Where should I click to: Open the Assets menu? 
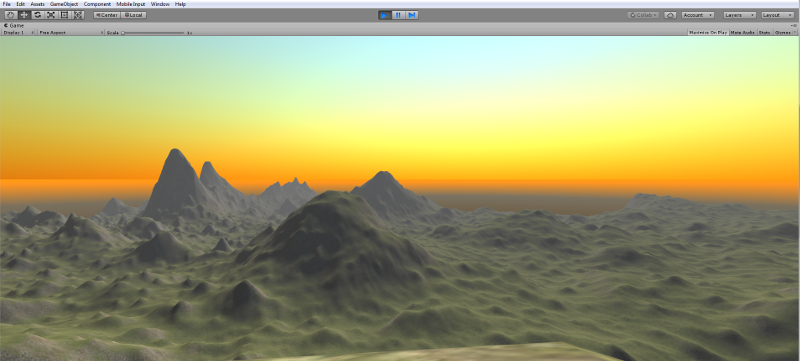37,4
